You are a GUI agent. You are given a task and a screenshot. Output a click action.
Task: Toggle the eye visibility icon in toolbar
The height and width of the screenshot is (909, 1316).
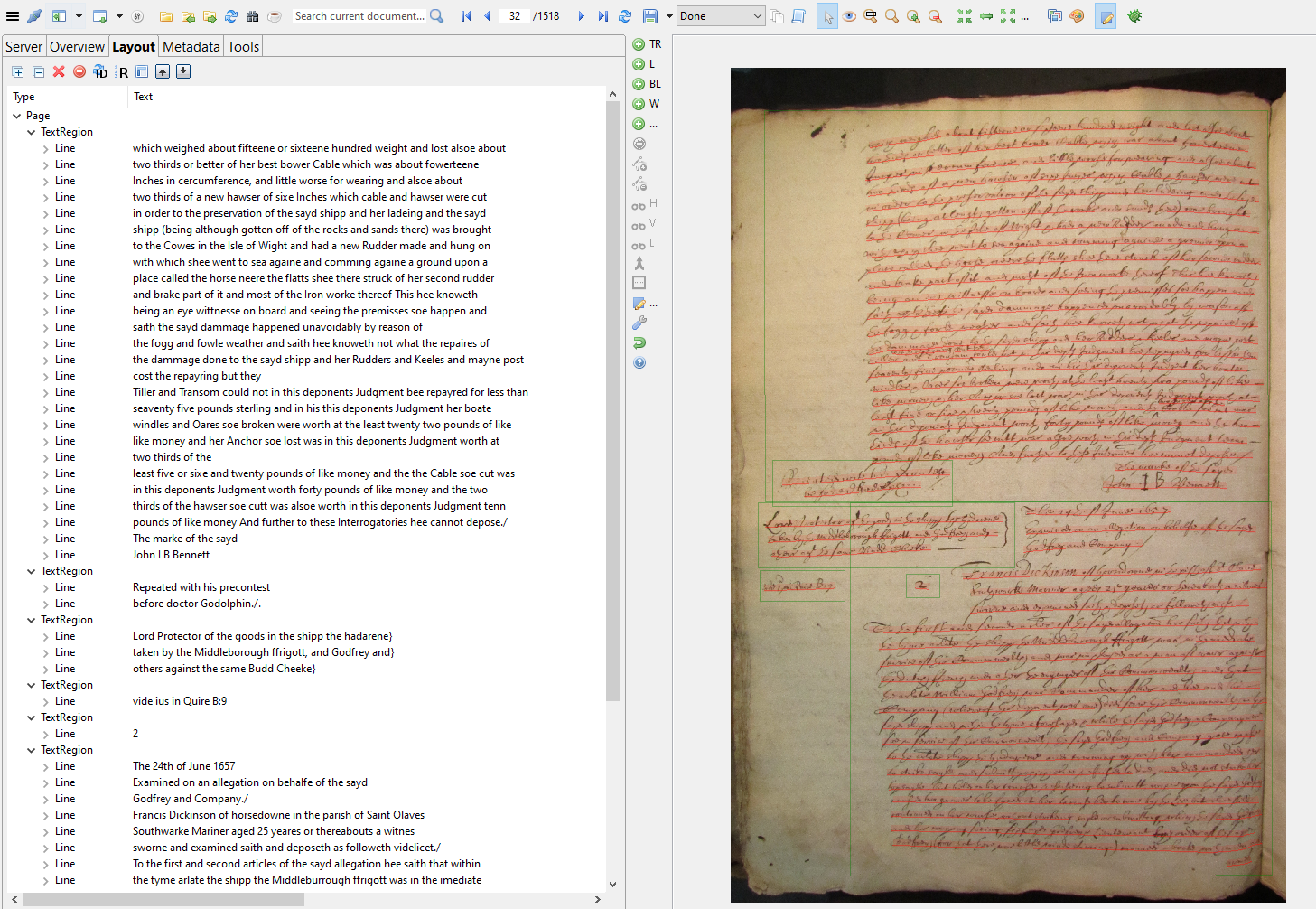point(849,16)
